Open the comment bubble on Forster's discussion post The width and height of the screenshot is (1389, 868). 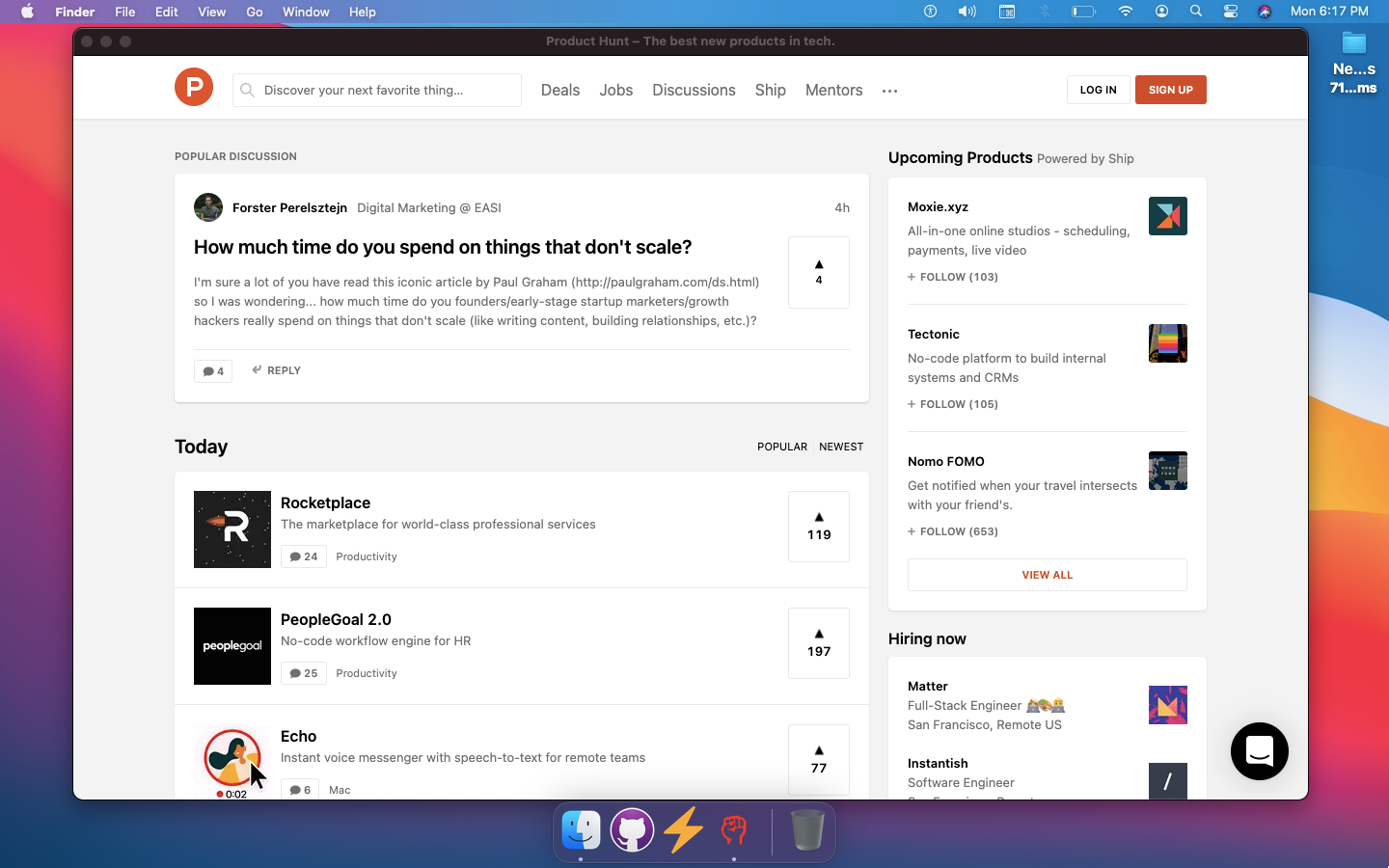click(x=212, y=370)
